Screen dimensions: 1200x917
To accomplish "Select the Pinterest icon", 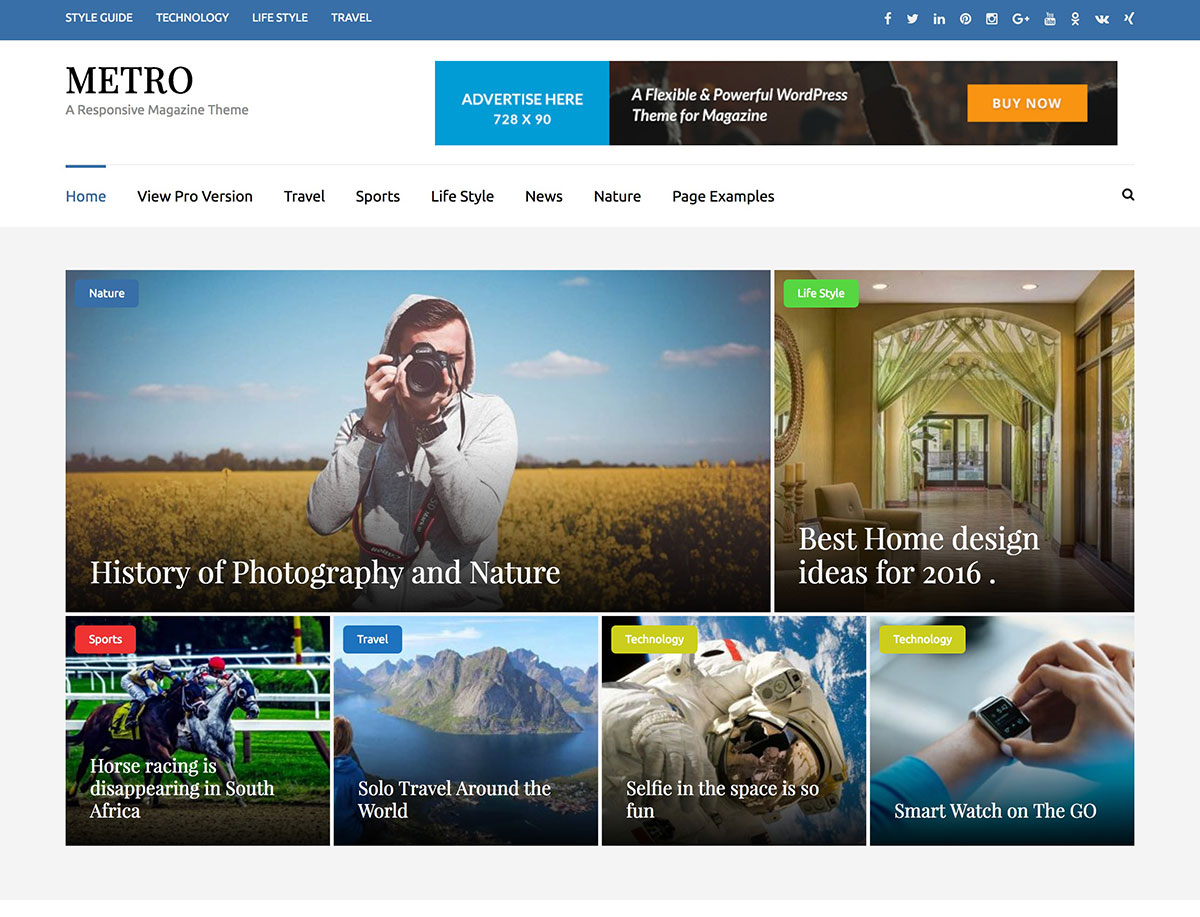I will (x=965, y=18).
